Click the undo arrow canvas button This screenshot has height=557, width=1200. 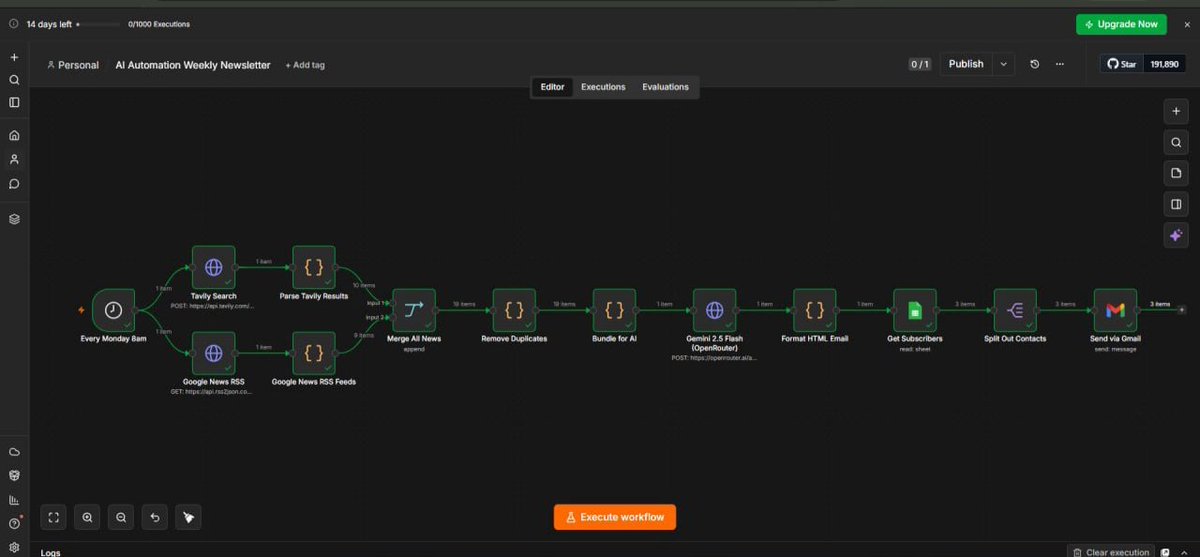[155, 517]
